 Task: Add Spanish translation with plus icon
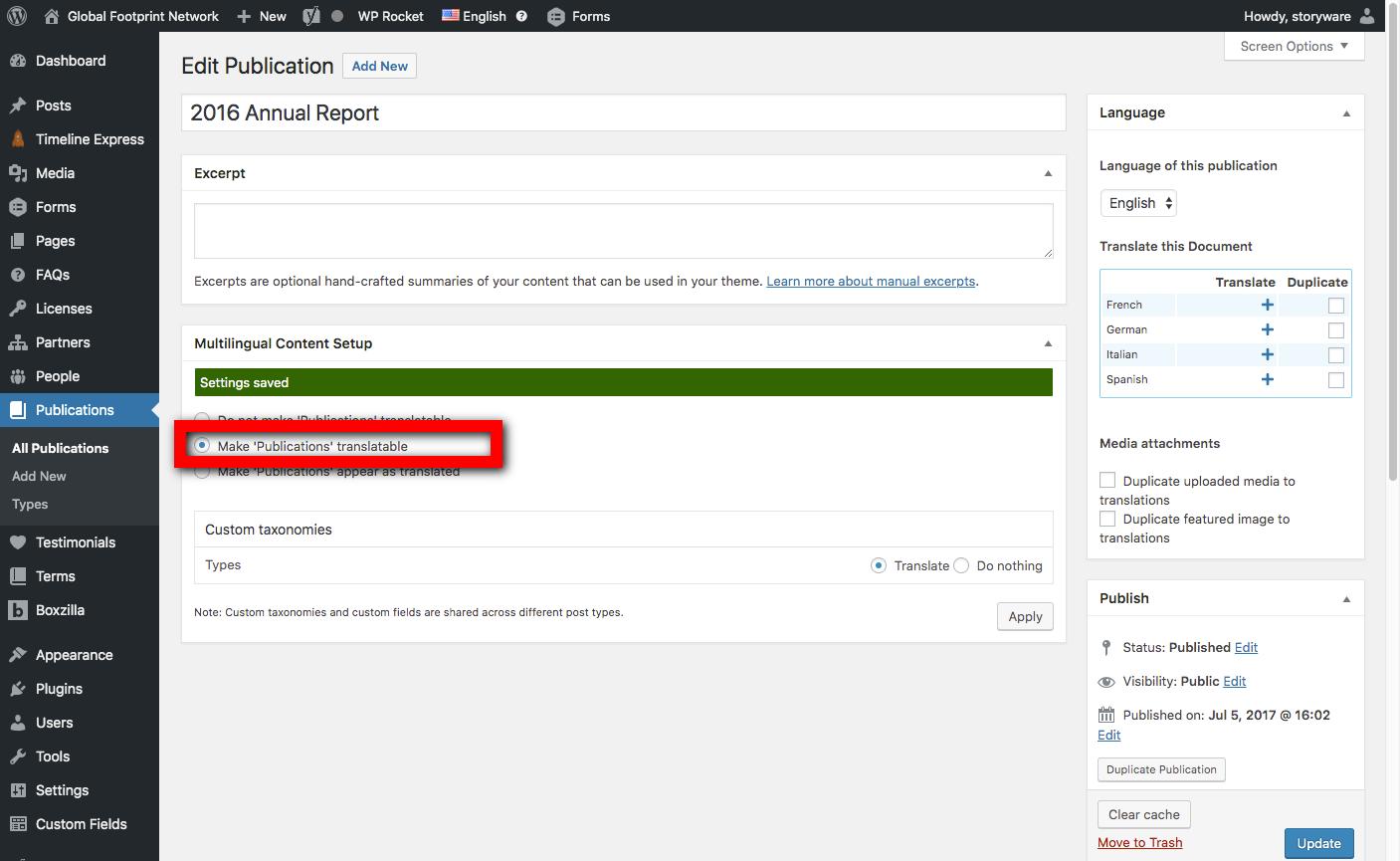pyautogui.click(x=1268, y=379)
